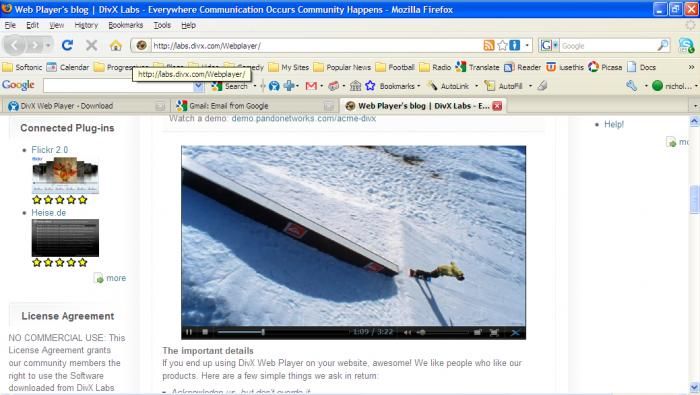Open the File menu
Viewport: 700px width, 395px height.
coord(10,25)
